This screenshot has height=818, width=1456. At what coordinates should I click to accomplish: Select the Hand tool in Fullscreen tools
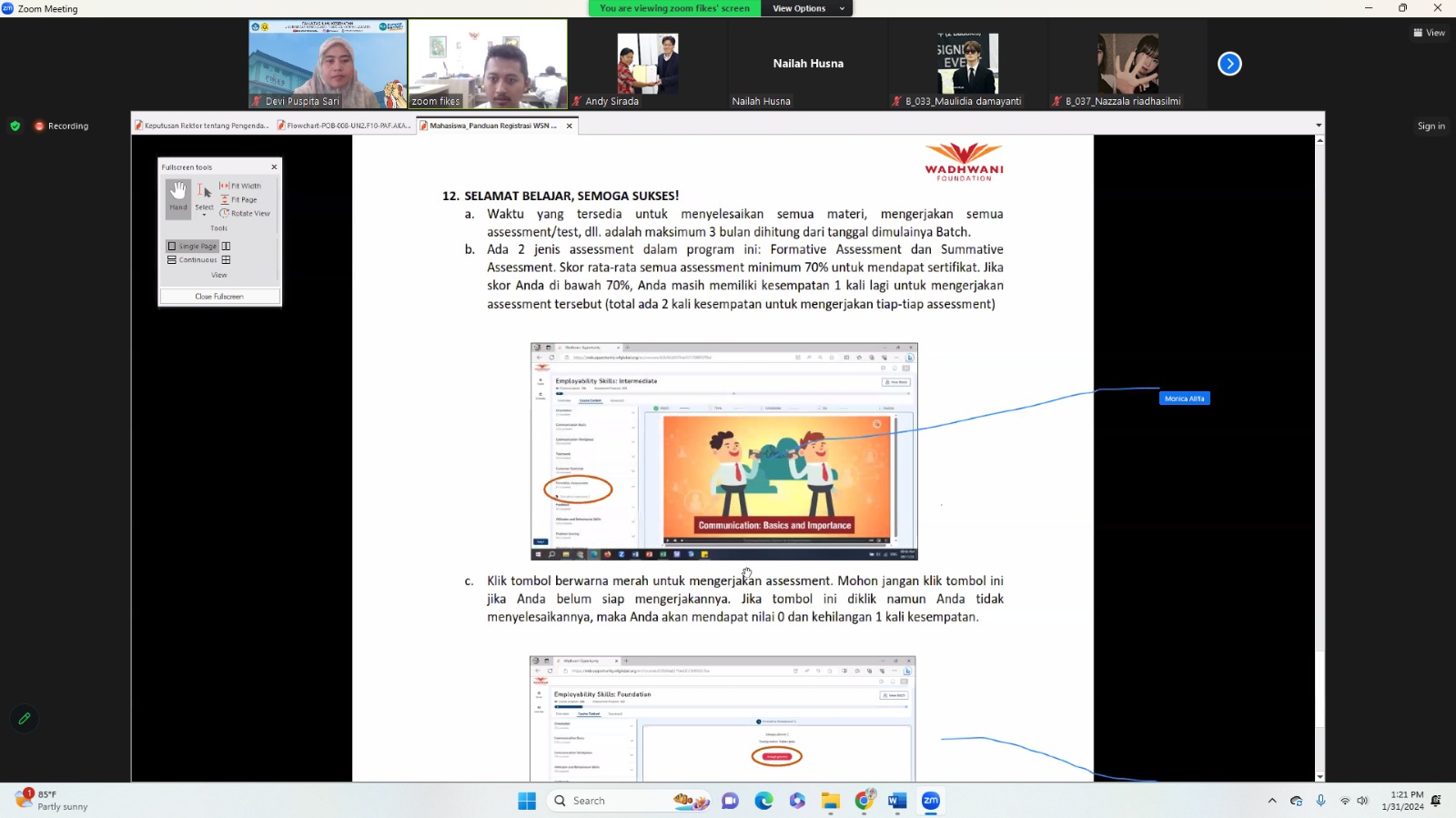pos(177,197)
